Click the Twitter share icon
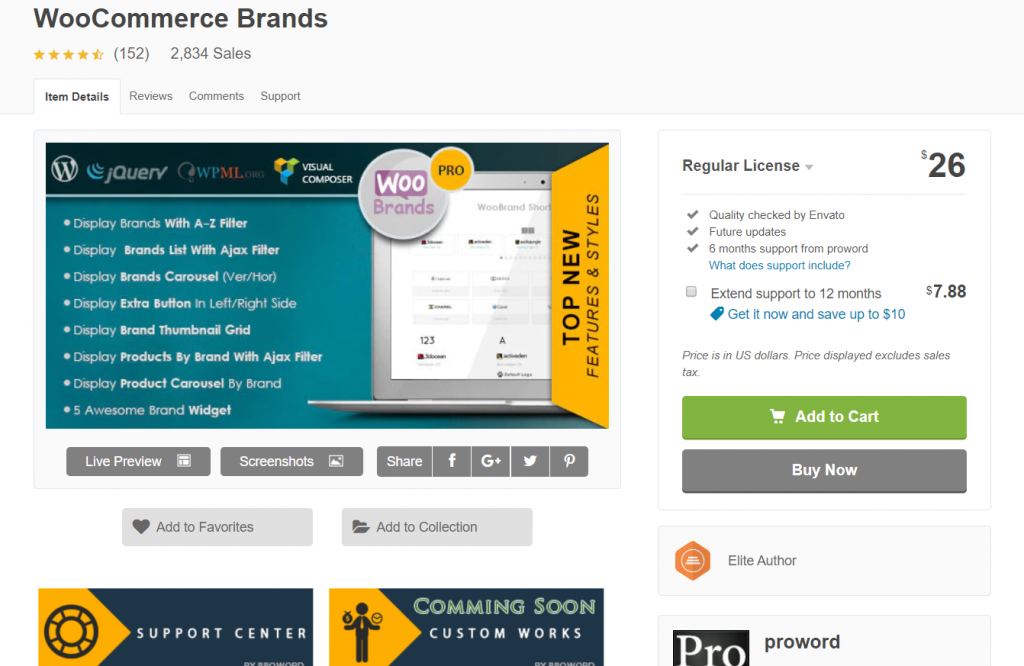 530,461
